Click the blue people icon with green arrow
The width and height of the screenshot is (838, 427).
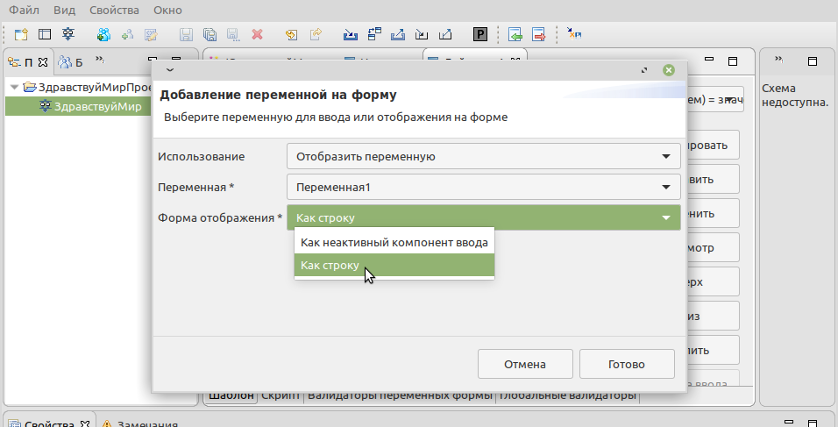click(104, 35)
